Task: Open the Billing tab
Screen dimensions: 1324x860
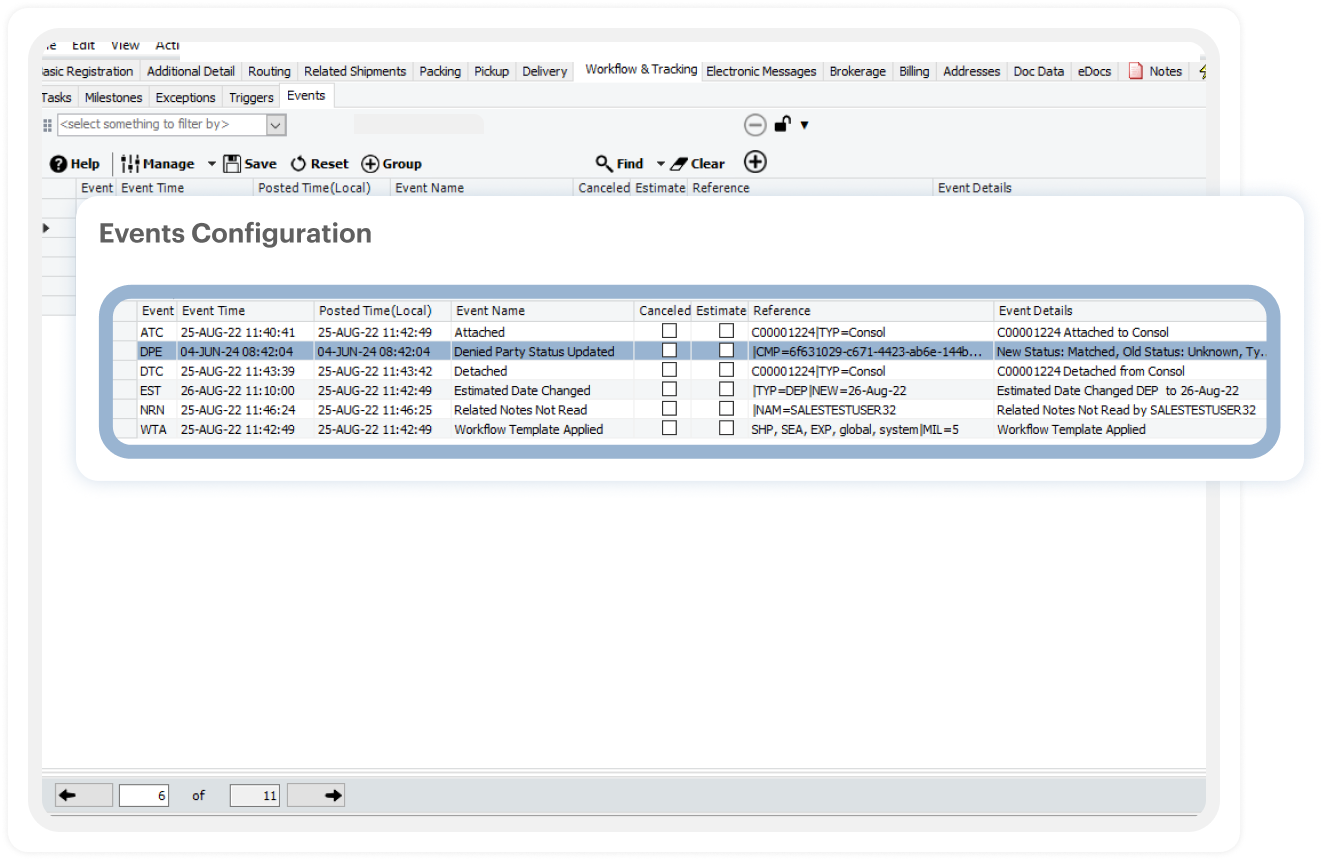Action: (x=913, y=71)
